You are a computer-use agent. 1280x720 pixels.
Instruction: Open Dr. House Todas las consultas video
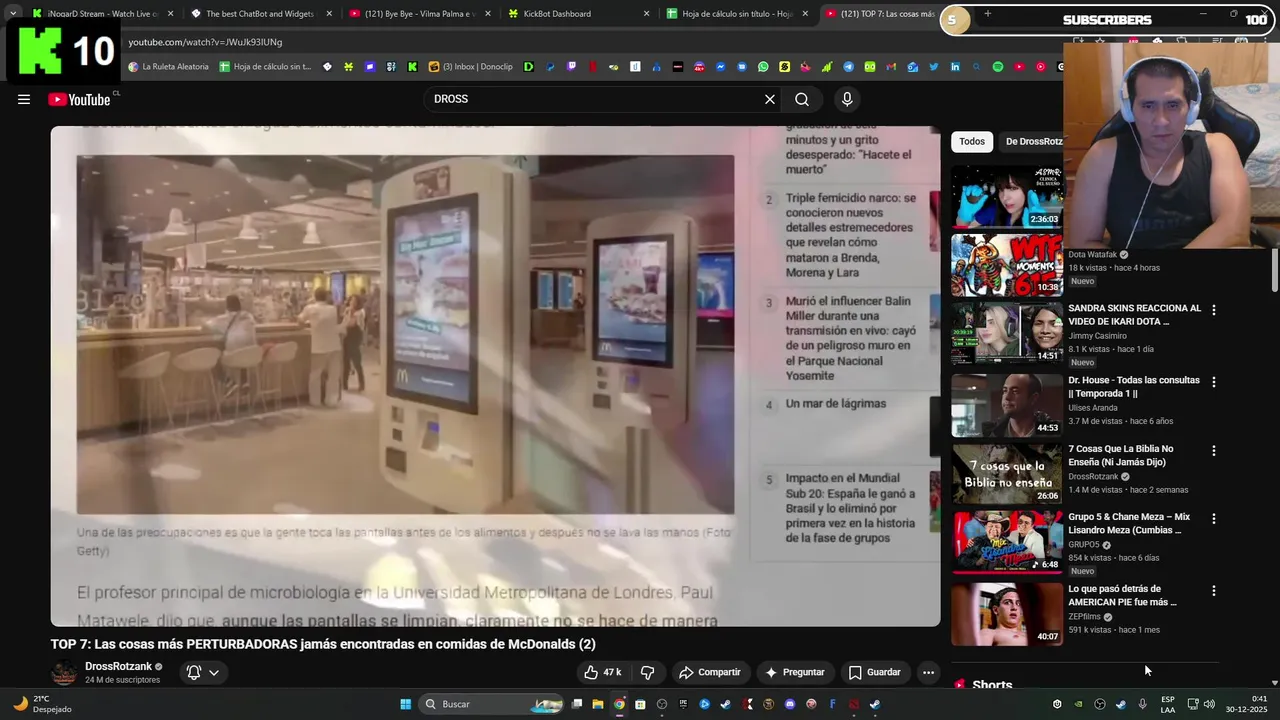pyautogui.click(x=1134, y=387)
